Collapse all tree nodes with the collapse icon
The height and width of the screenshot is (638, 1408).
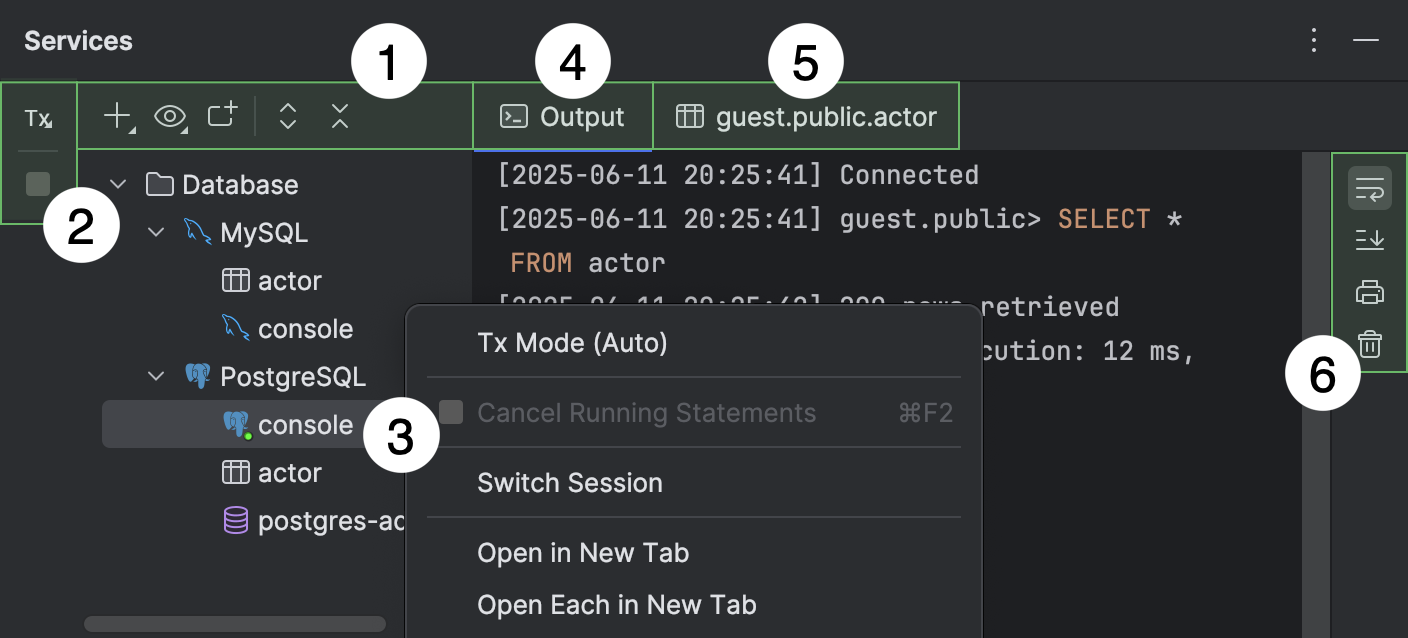click(339, 116)
